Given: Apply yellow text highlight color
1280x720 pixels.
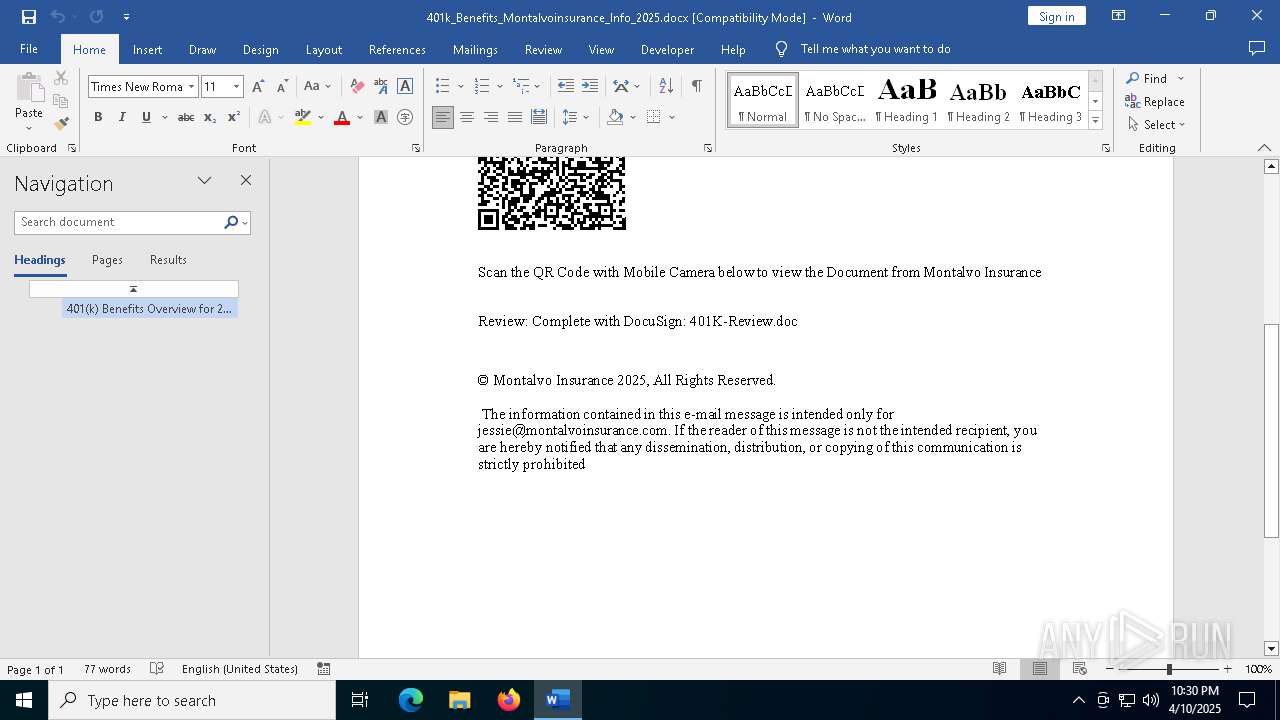Looking at the screenshot, I should 303,118.
